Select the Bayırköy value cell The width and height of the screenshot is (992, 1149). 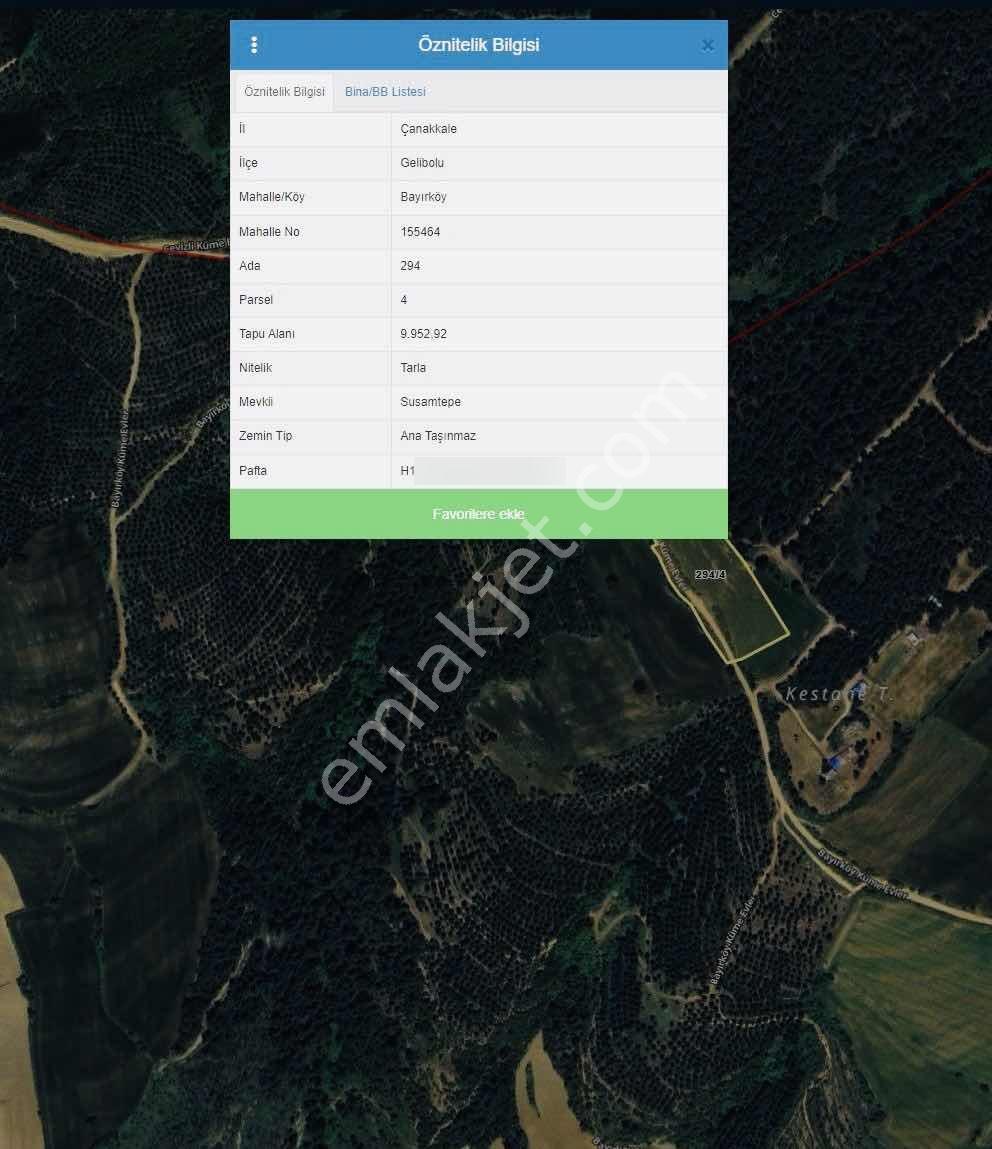click(x=559, y=197)
